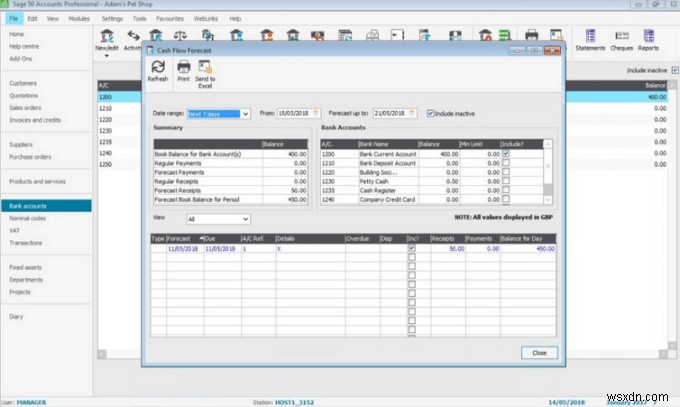
Task: Check Include for Building Society account 1220
Action: tap(506, 172)
